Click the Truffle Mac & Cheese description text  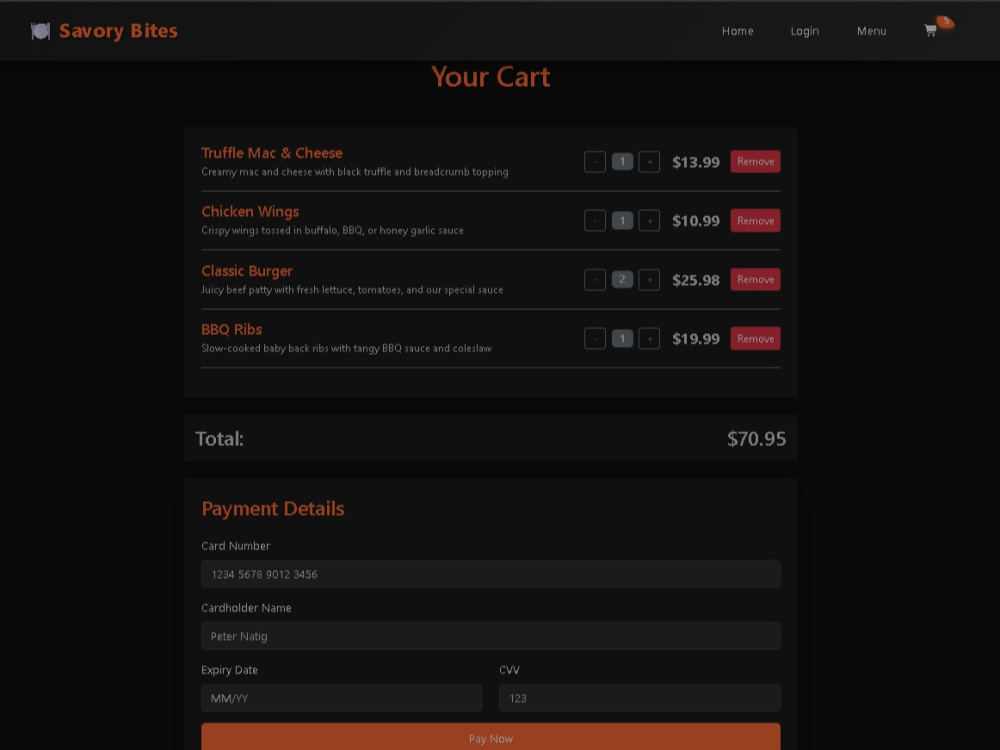click(x=355, y=172)
